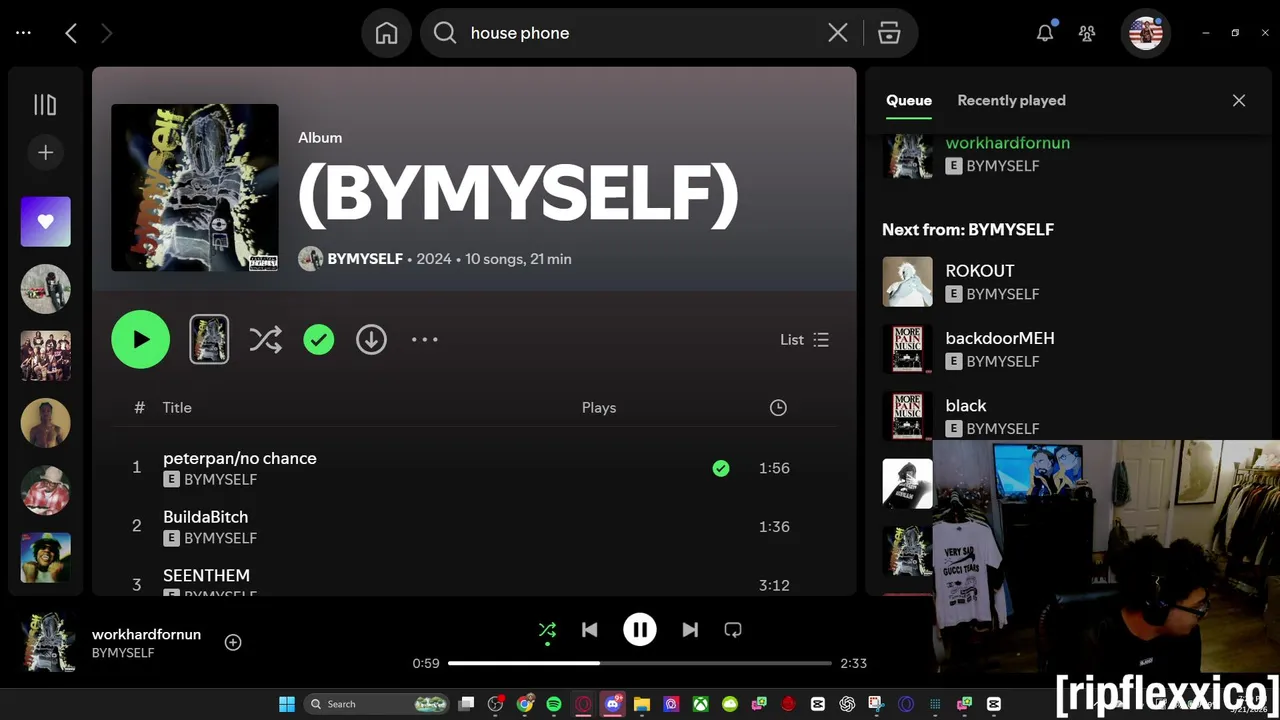Open BYMYSELF artist under BuildaBitch
The height and width of the screenshot is (720, 1280).
[x=221, y=538]
